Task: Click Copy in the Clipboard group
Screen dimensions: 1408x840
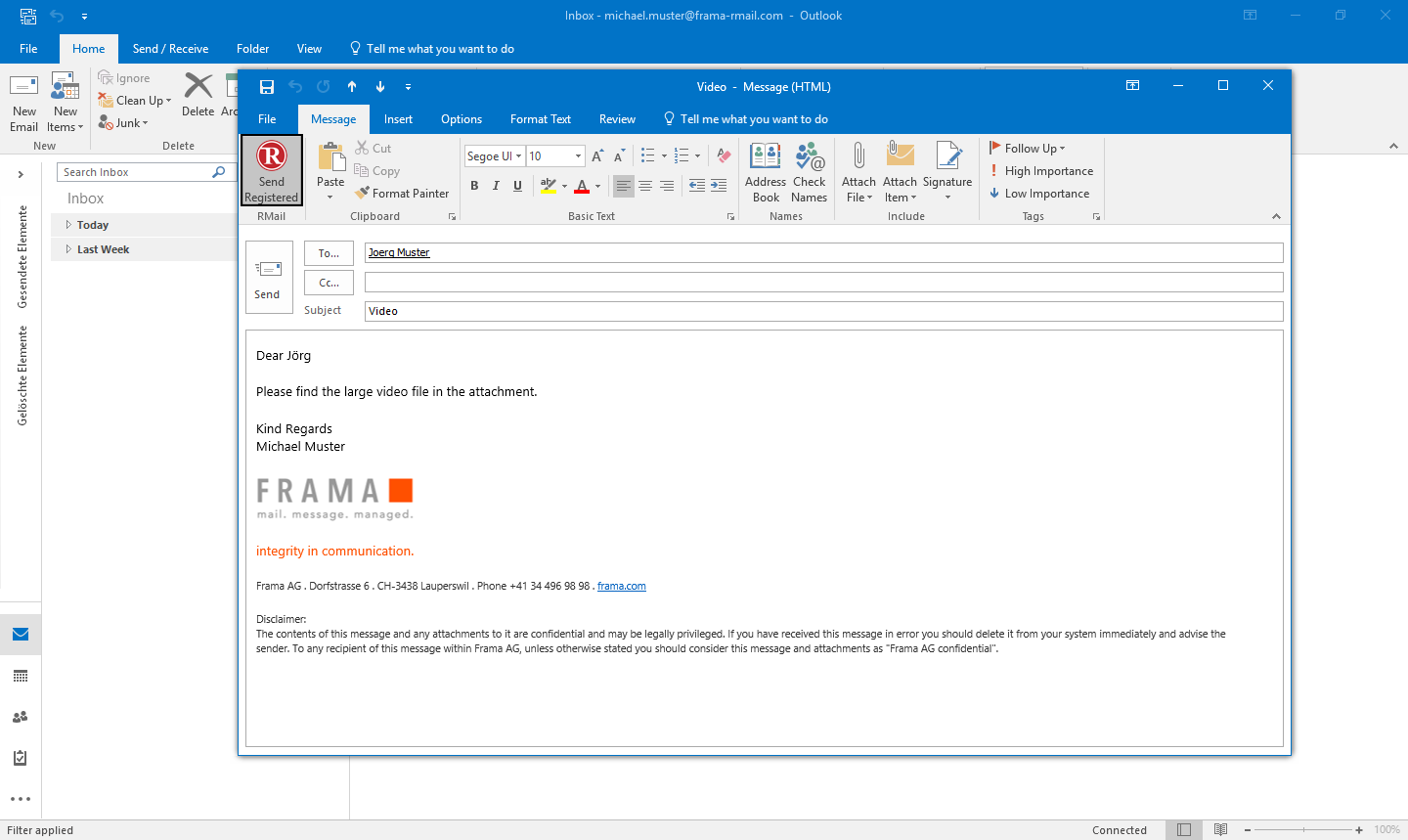Action: point(377,171)
